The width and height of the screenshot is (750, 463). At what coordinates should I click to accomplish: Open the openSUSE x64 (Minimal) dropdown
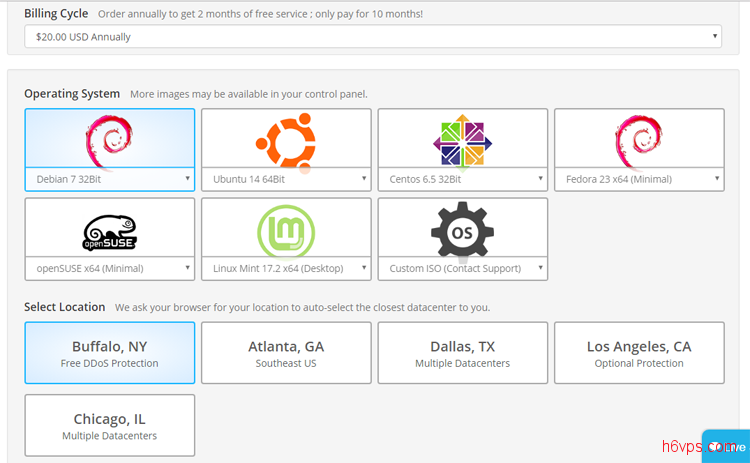point(110,268)
